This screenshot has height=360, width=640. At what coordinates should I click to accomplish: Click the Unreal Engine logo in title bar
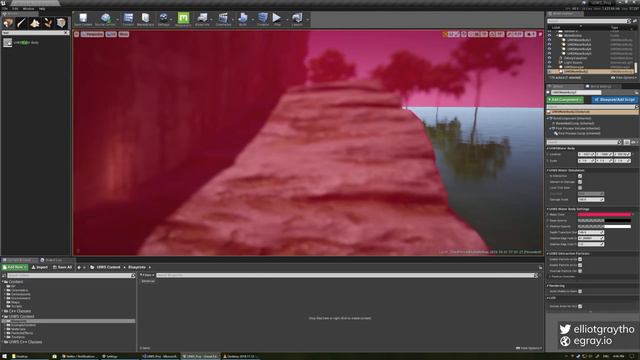[x=4, y=3]
